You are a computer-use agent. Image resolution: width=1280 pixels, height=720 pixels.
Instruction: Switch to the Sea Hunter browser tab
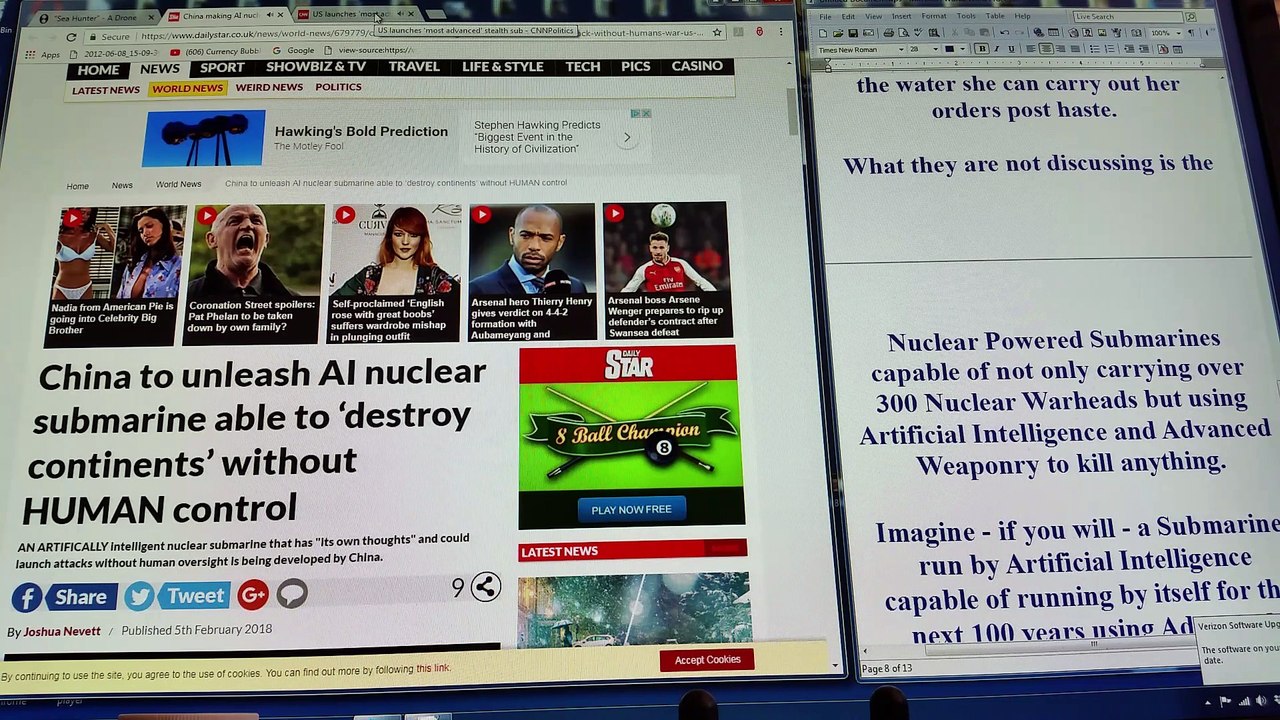[x=95, y=18]
